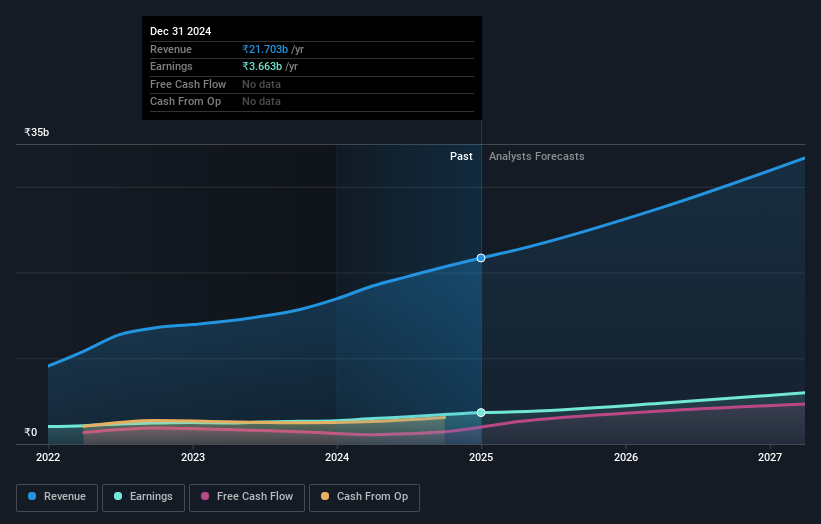Click the ₹3.663b earnings value
Screen dimensions: 821x524
[x=262, y=66]
